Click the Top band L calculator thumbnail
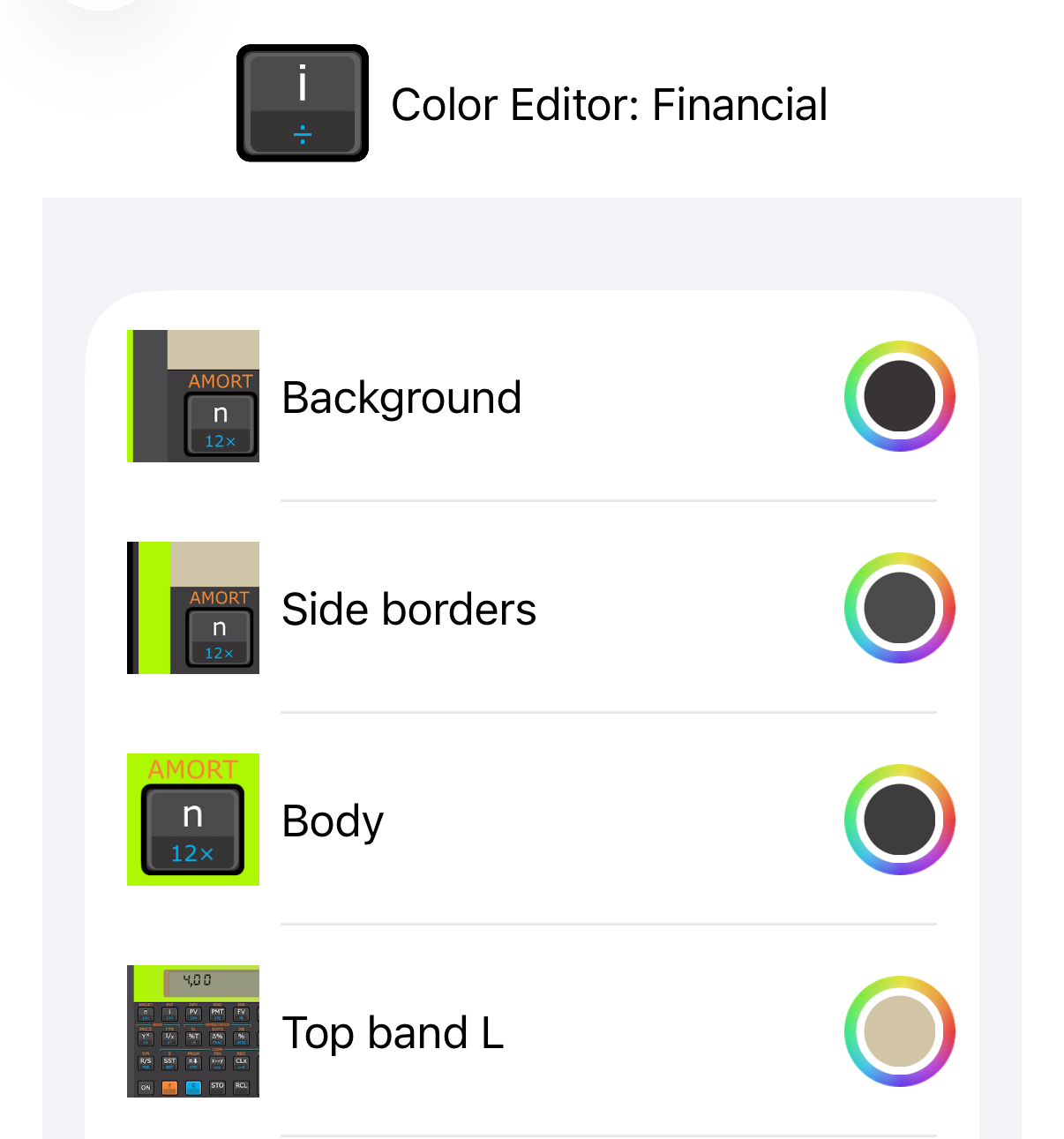Viewport: 1064px width, 1139px height. [x=193, y=1031]
